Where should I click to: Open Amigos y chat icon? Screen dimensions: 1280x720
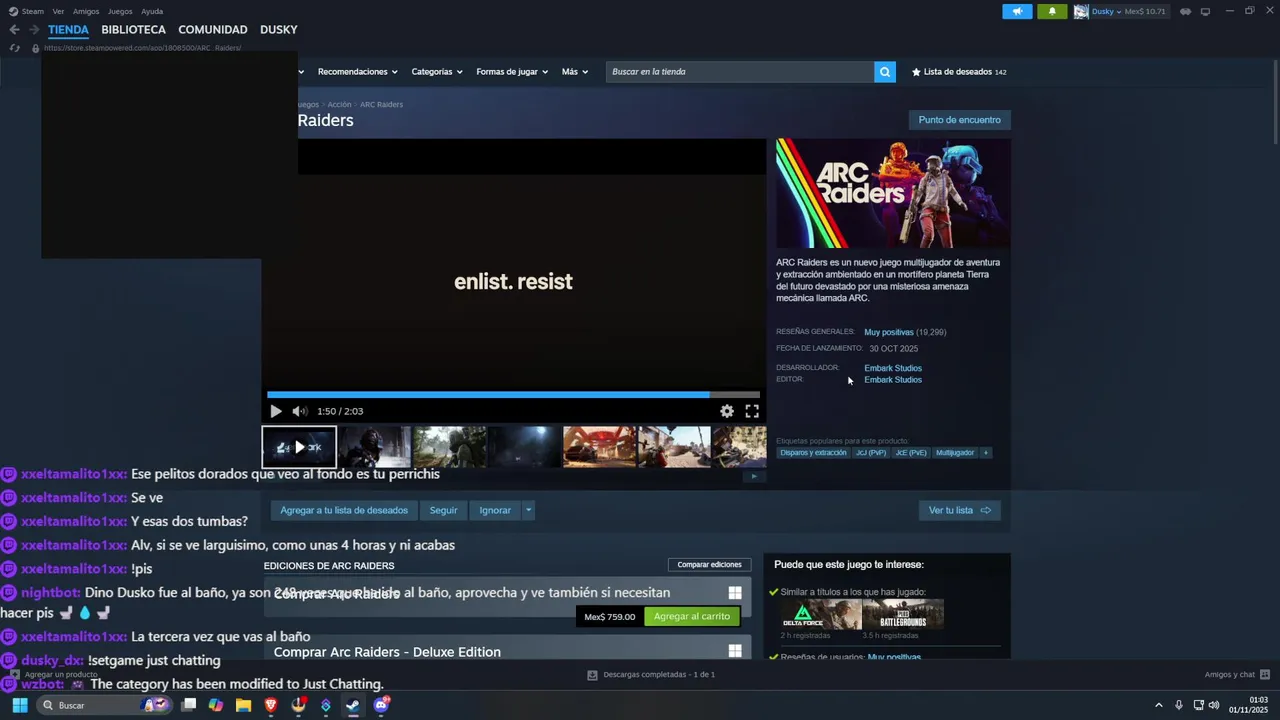(x=1265, y=674)
